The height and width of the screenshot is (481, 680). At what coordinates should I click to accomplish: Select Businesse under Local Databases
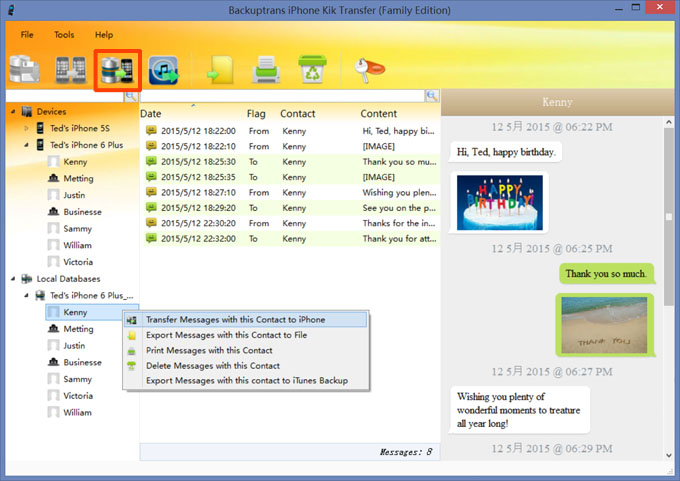point(82,362)
